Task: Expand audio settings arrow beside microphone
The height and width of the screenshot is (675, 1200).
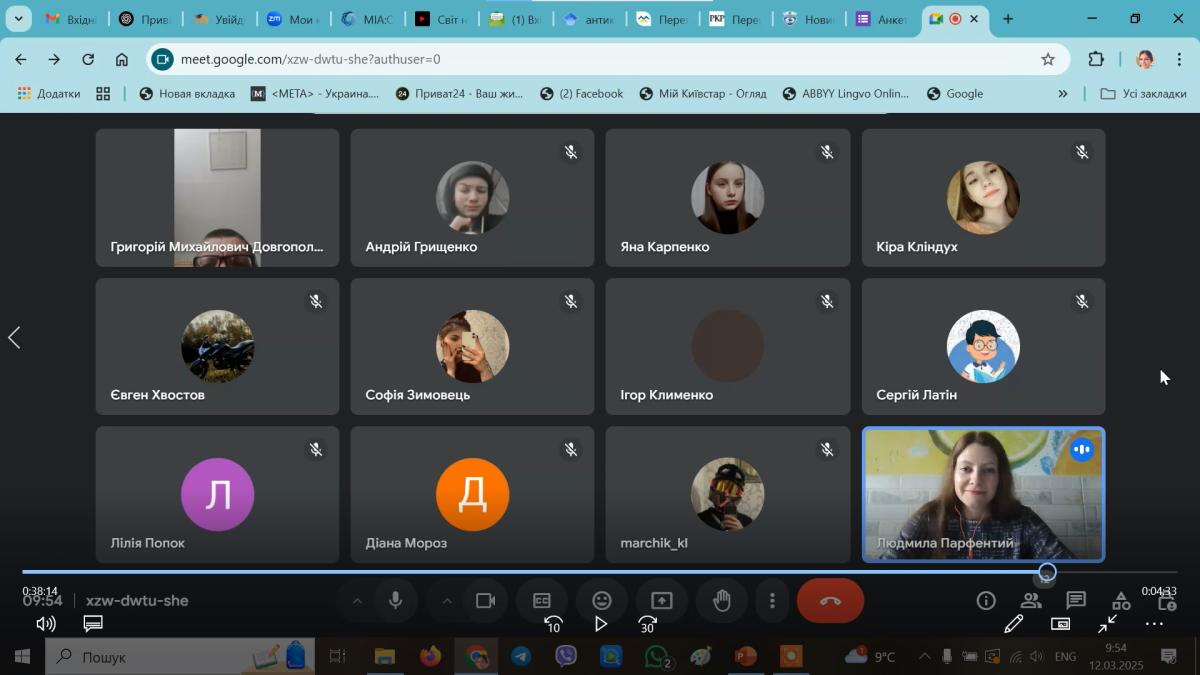Action: pos(357,601)
